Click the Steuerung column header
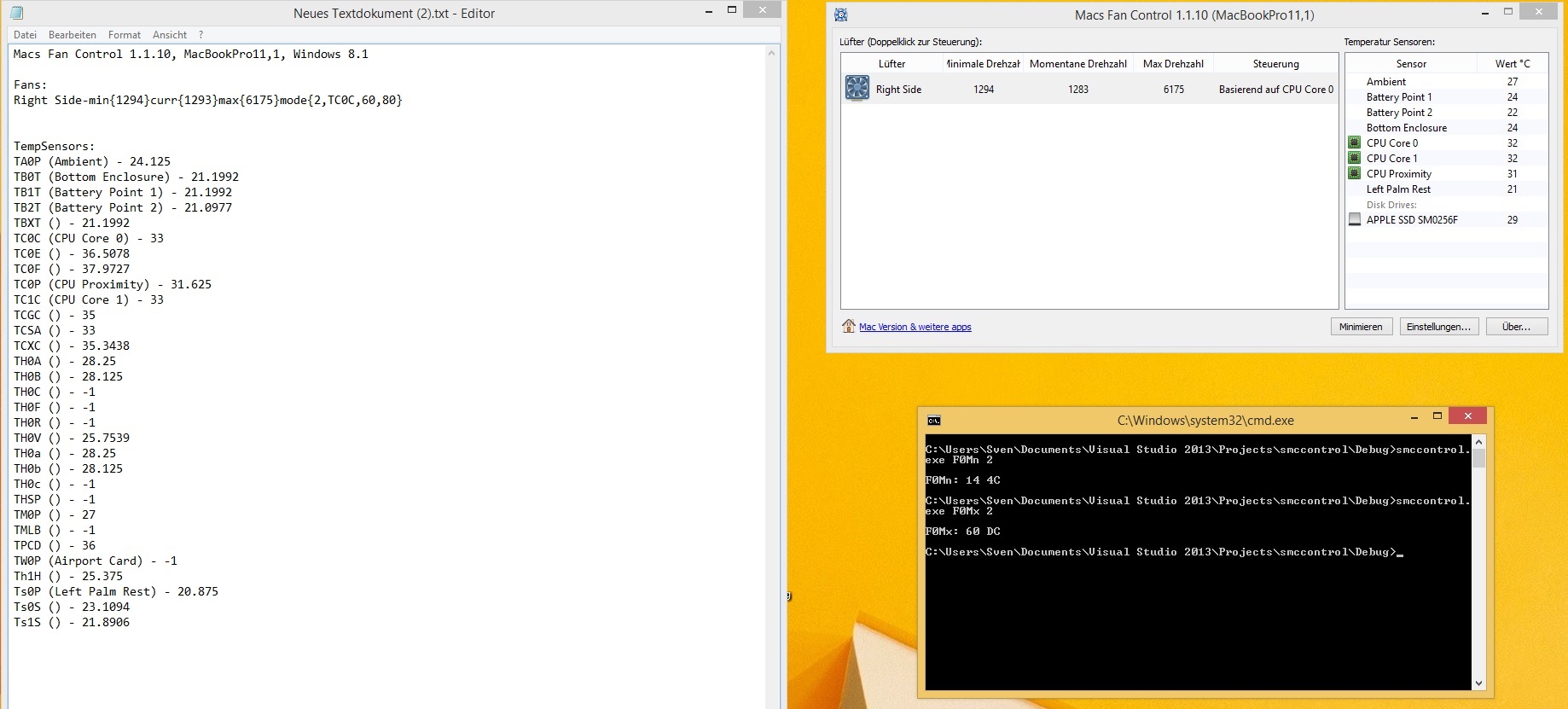Image resolution: width=1568 pixels, height=709 pixels. click(x=1276, y=64)
